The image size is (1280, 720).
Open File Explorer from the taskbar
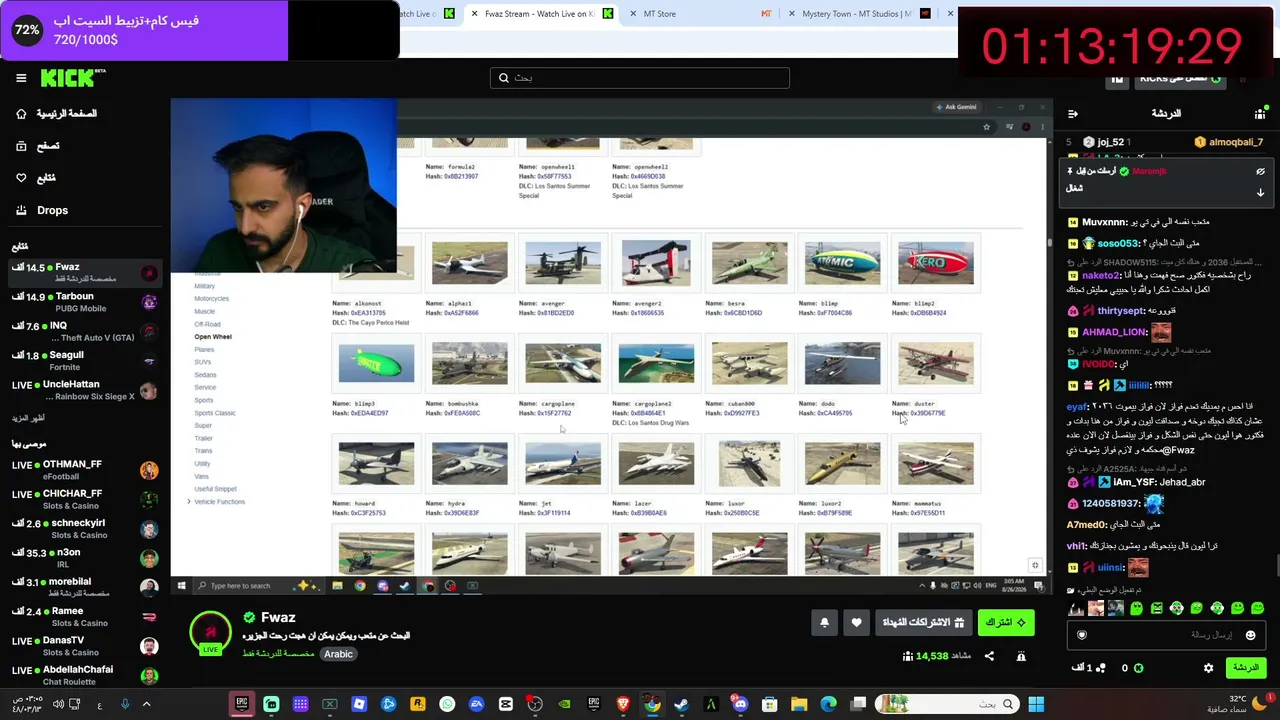798,704
